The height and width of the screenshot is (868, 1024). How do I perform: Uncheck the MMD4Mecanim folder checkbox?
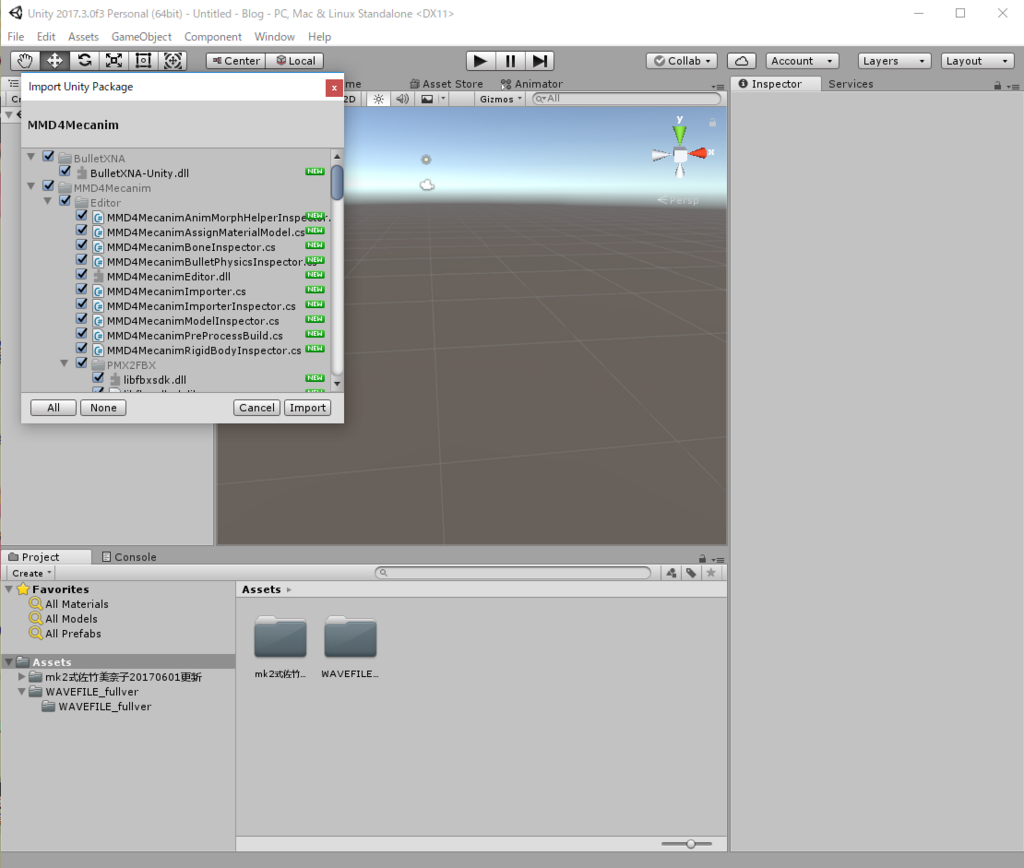pyautogui.click(x=48, y=186)
